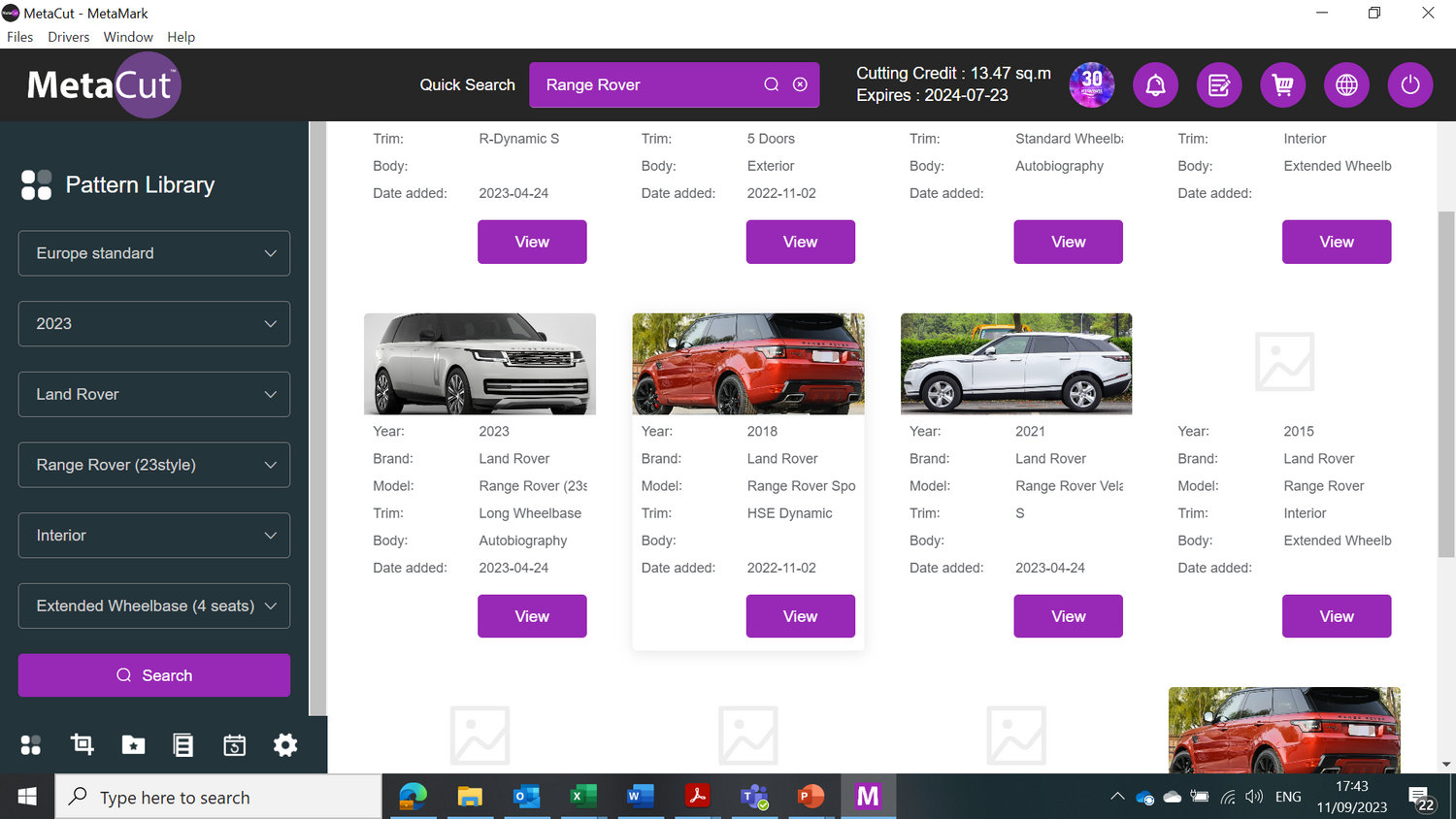View the 2018 Range Rover Sport pattern
This screenshot has width=1456, height=819.
800,616
